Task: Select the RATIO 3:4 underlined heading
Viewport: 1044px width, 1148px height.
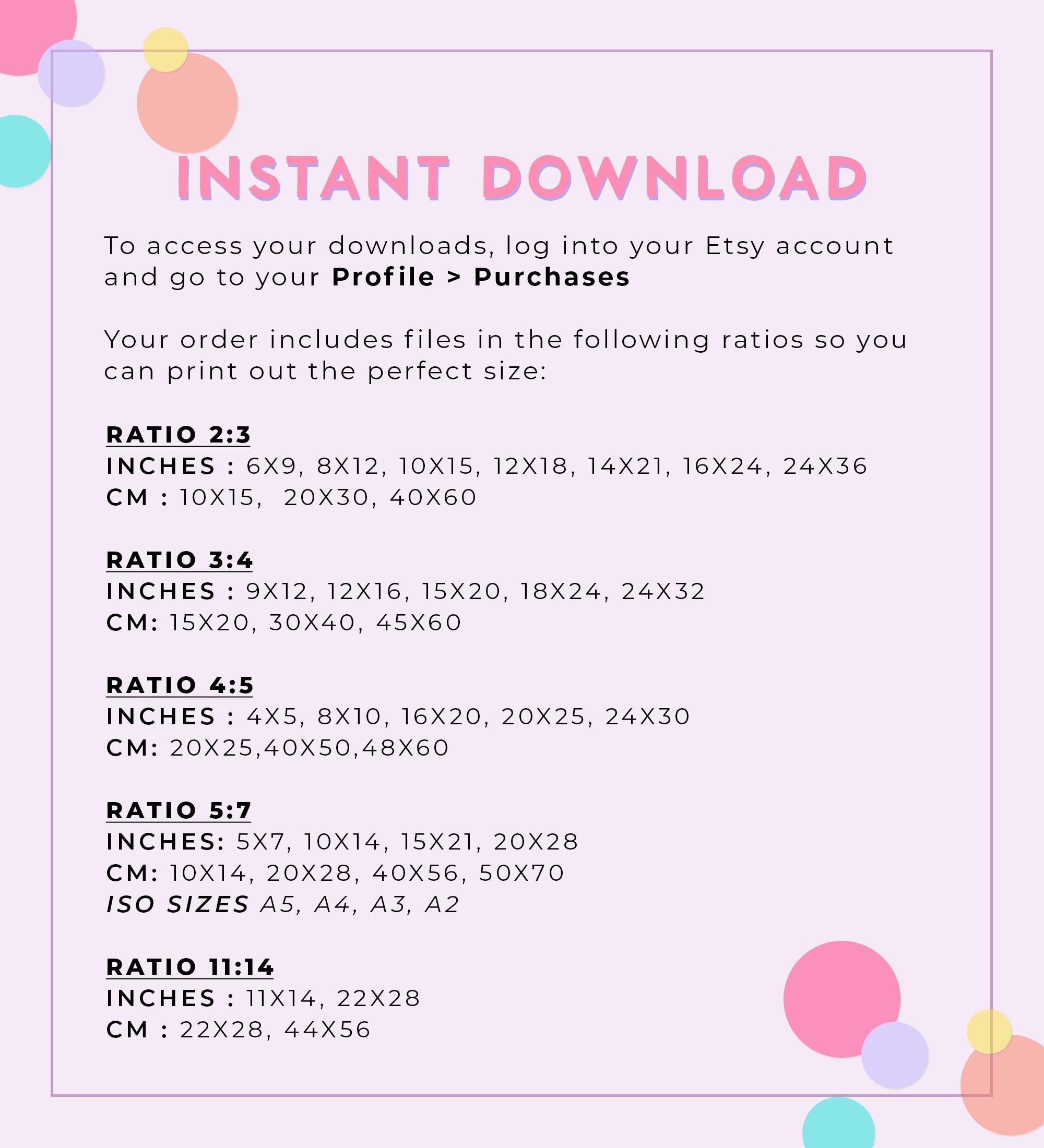Action: [x=180, y=560]
